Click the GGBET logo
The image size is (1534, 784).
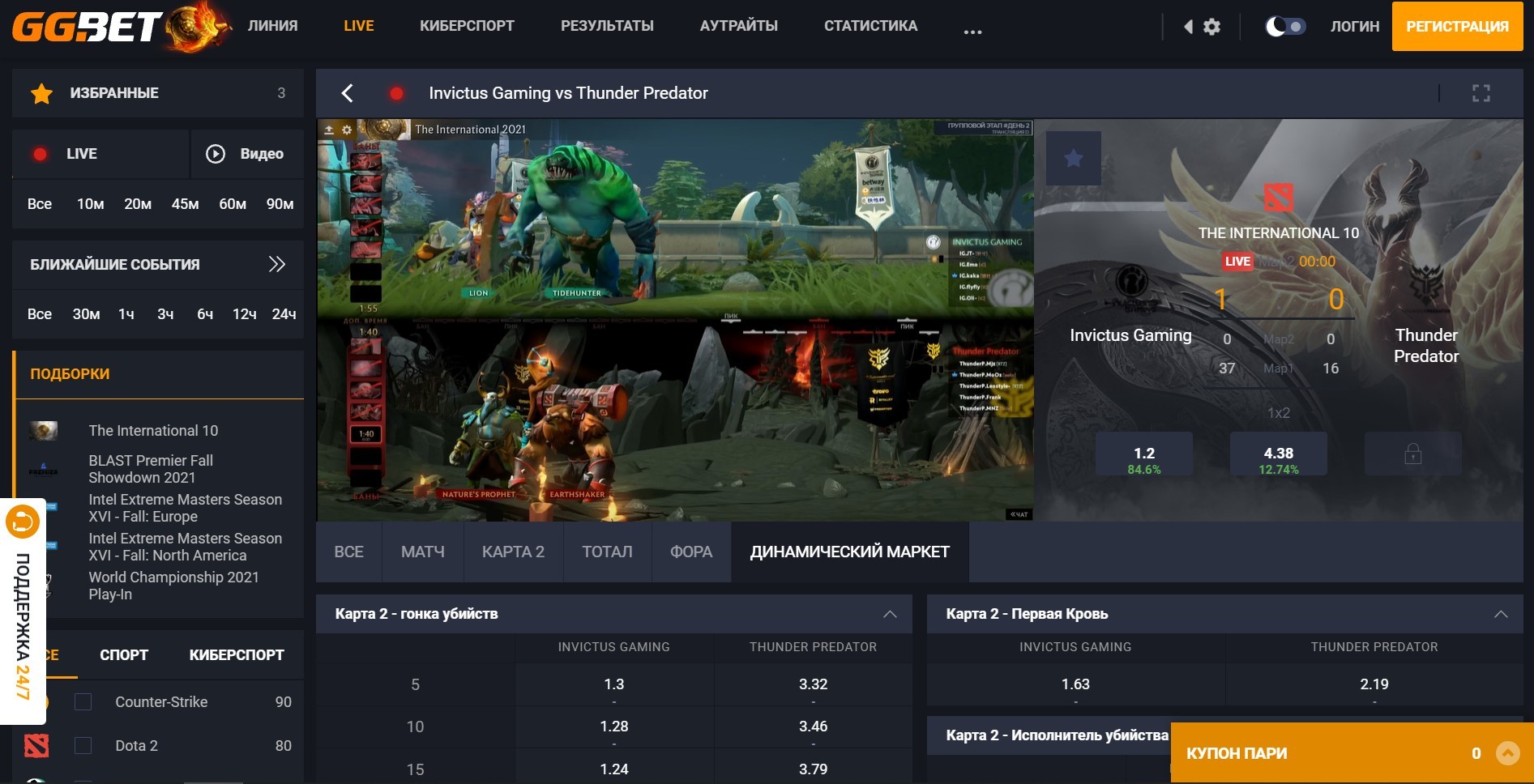point(122,26)
